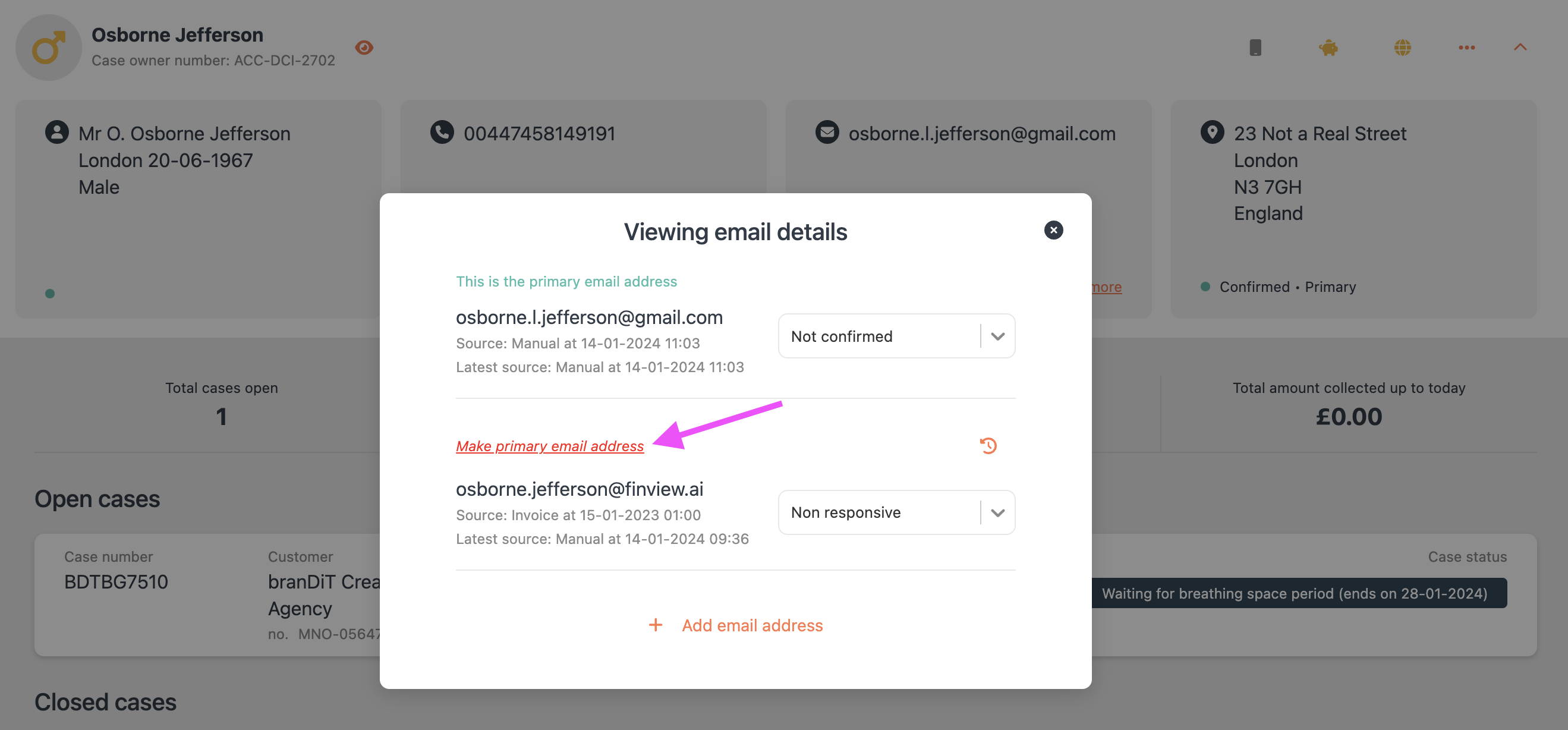Click the bug/beetle icon in top toolbar
This screenshot has height=730, width=1568.
pos(1330,46)
